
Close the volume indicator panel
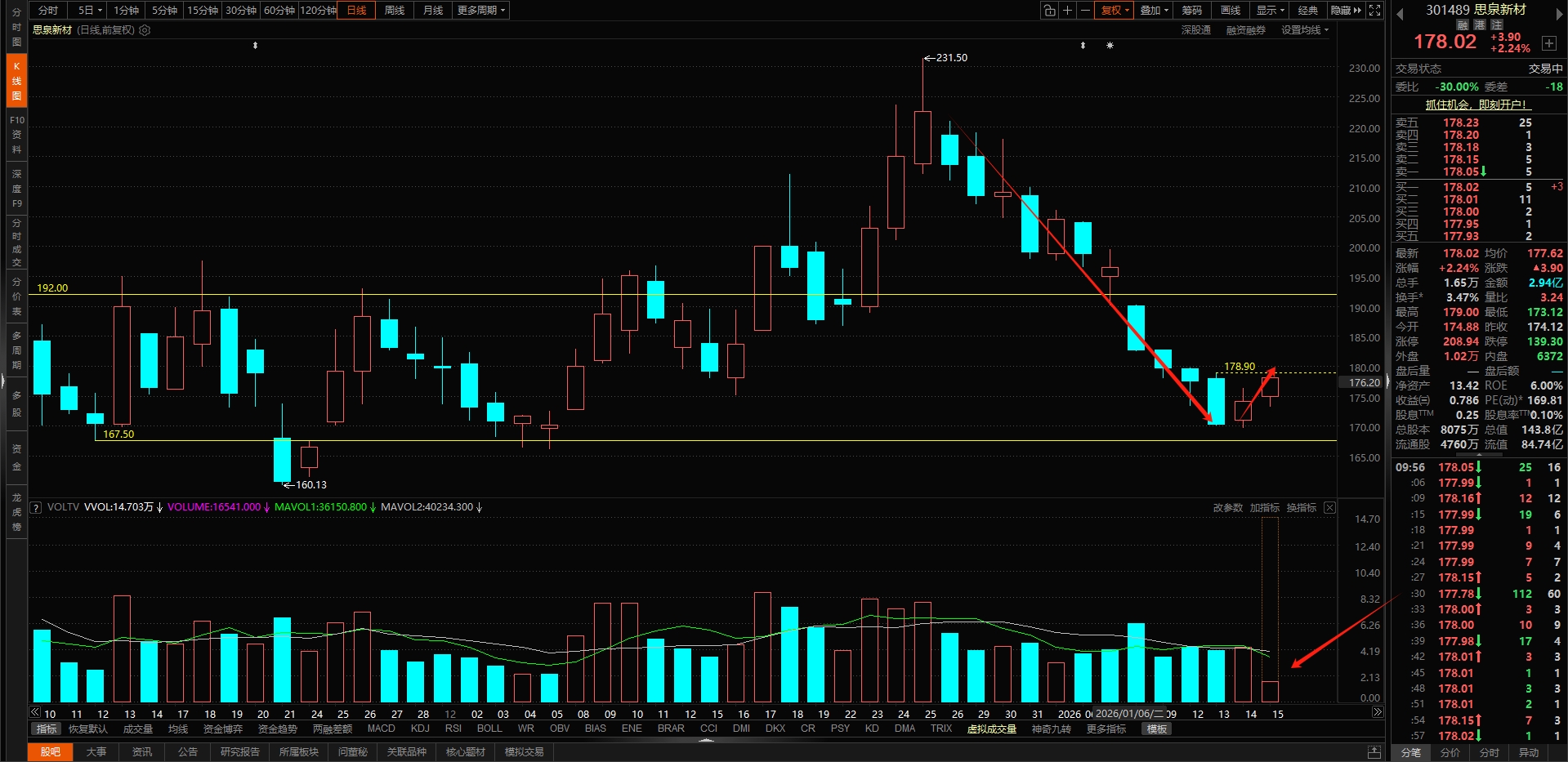tap(1330, 507)
